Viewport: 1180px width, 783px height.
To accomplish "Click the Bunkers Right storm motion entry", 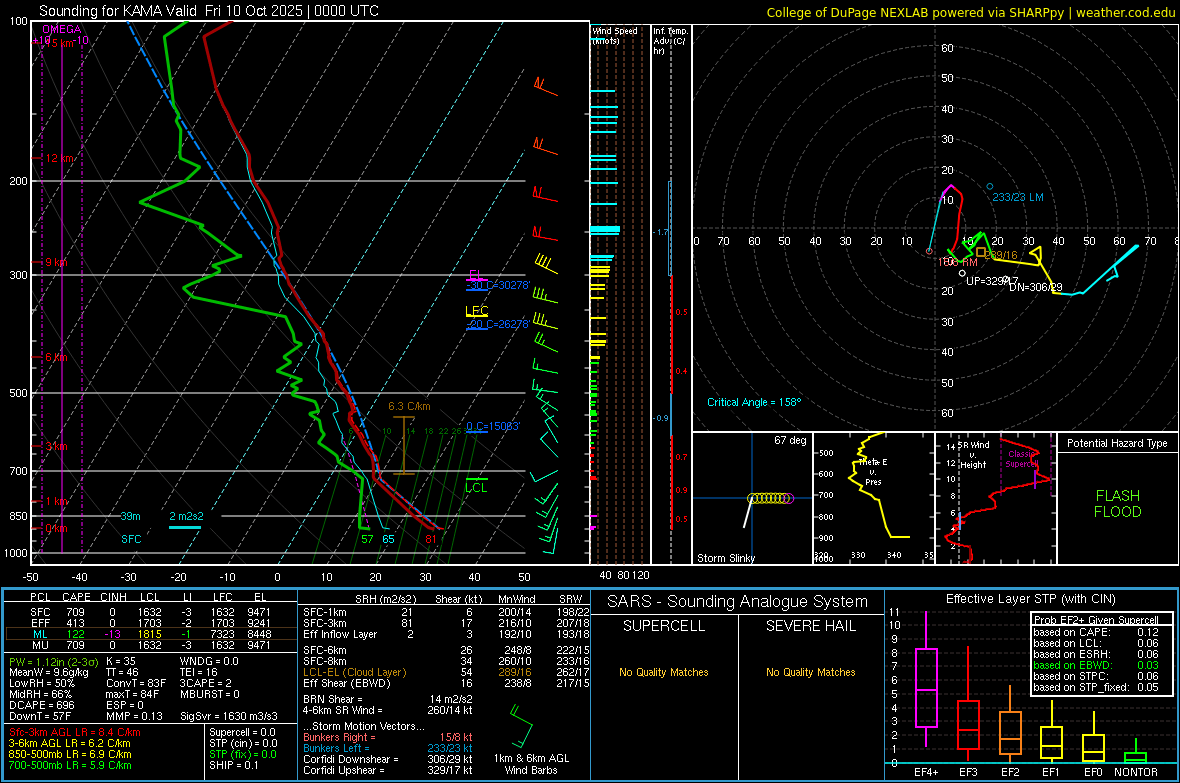I will point(388,737).
